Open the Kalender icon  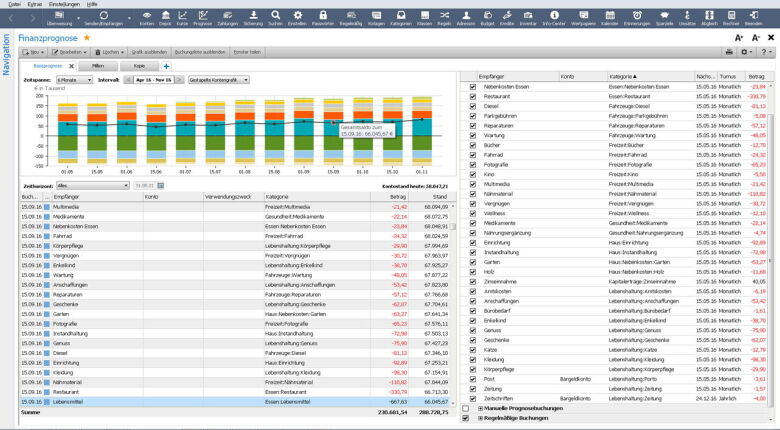pyautogui.click(x=610, y=17)
